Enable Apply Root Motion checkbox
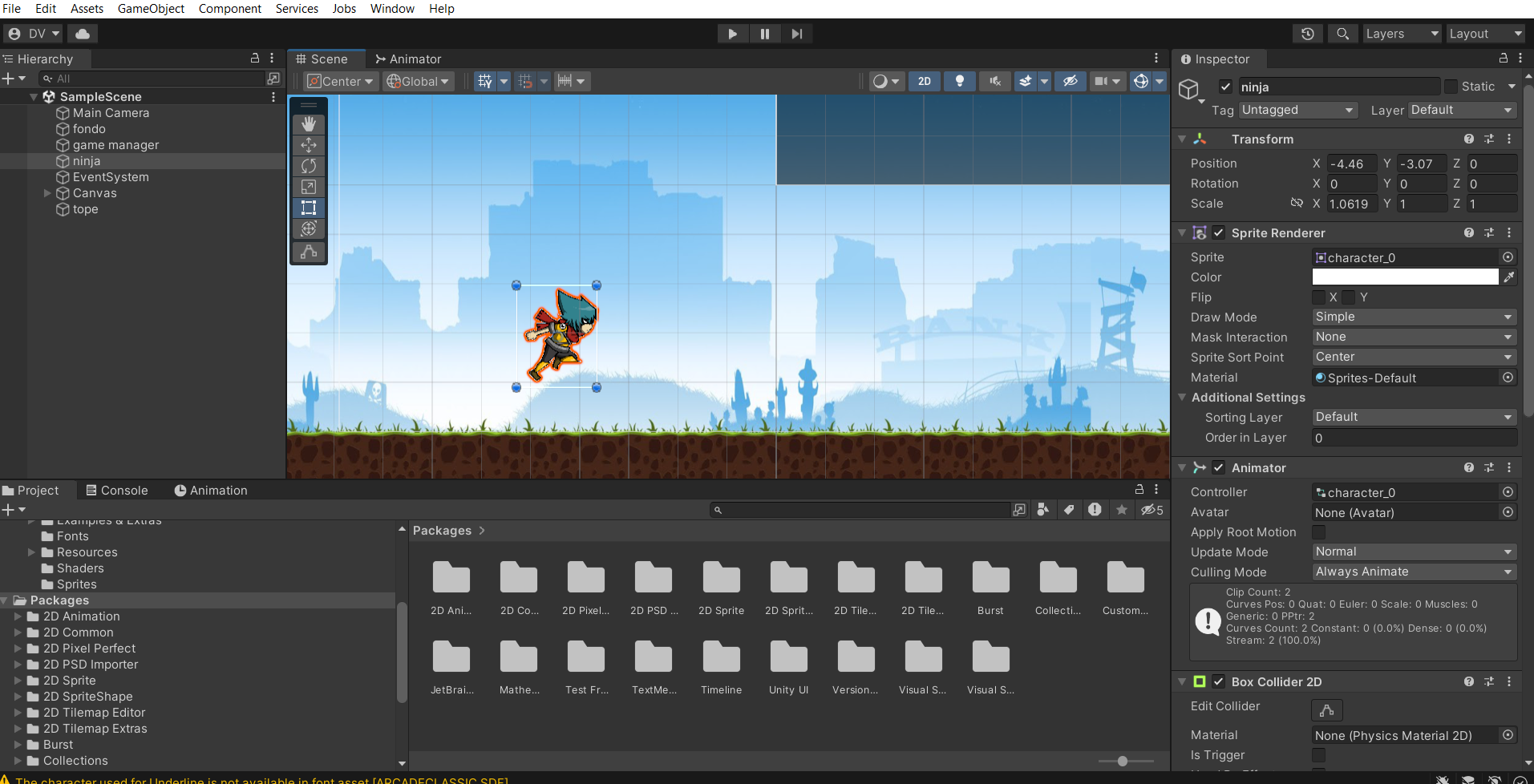The image size is (1534, 784). click(x=1318, y=532)
